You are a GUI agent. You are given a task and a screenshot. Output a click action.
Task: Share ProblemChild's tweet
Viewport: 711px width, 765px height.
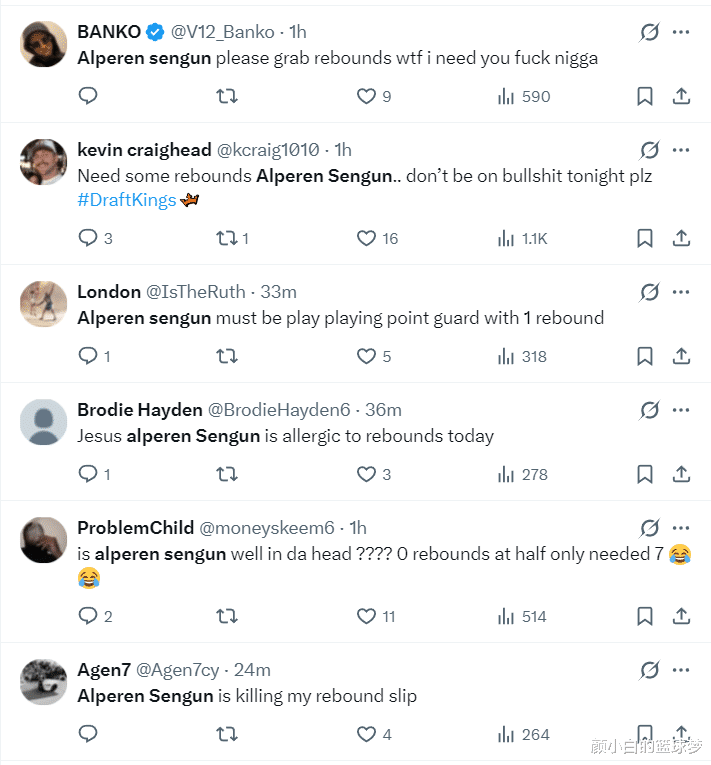681,616
